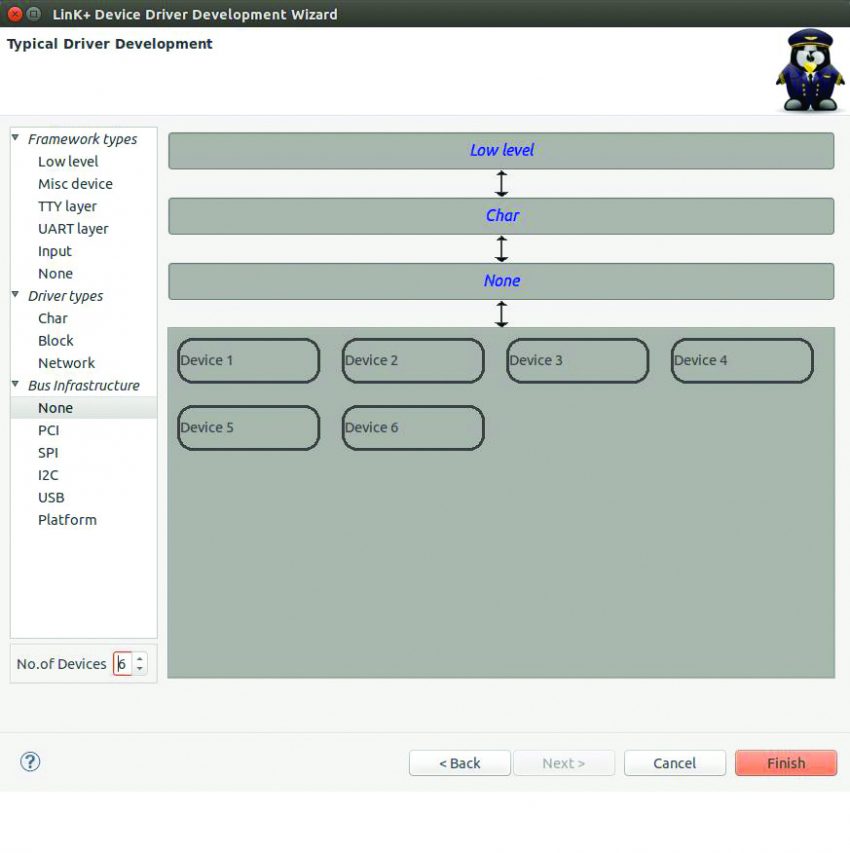
Task: Click the Finish button
Action: point(786,762)
